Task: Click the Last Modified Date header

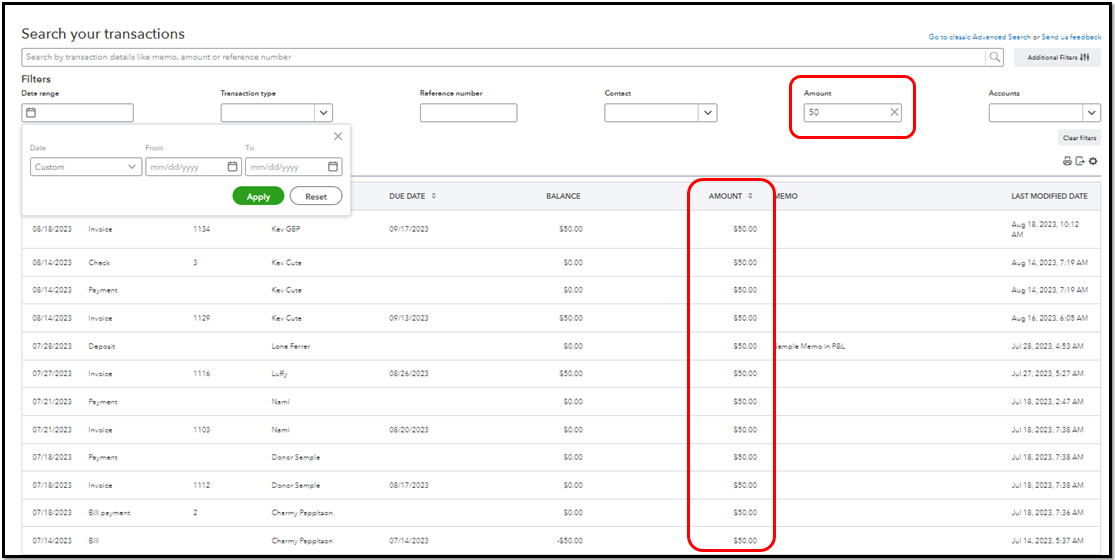Action: tap(1050, 196)
